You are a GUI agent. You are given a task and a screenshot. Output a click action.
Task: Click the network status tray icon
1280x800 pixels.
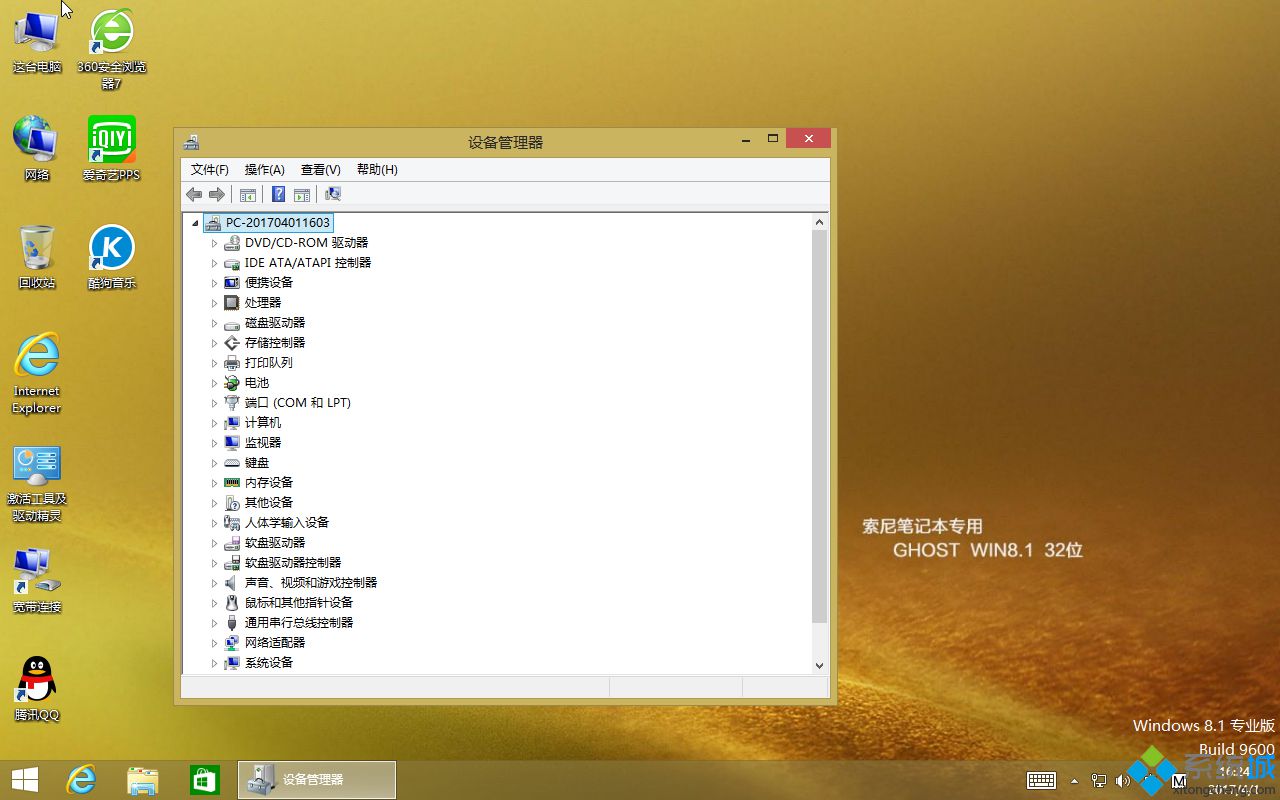tap(1099, 780)
